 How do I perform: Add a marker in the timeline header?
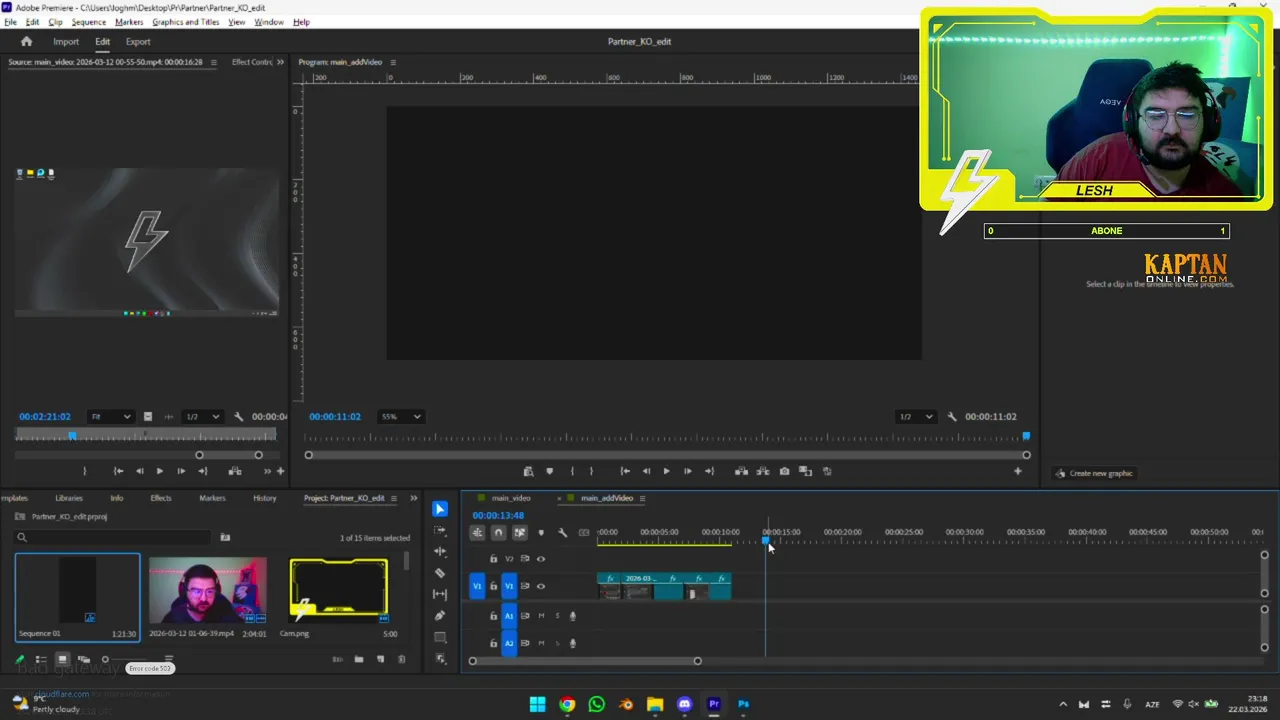[541, 532]
